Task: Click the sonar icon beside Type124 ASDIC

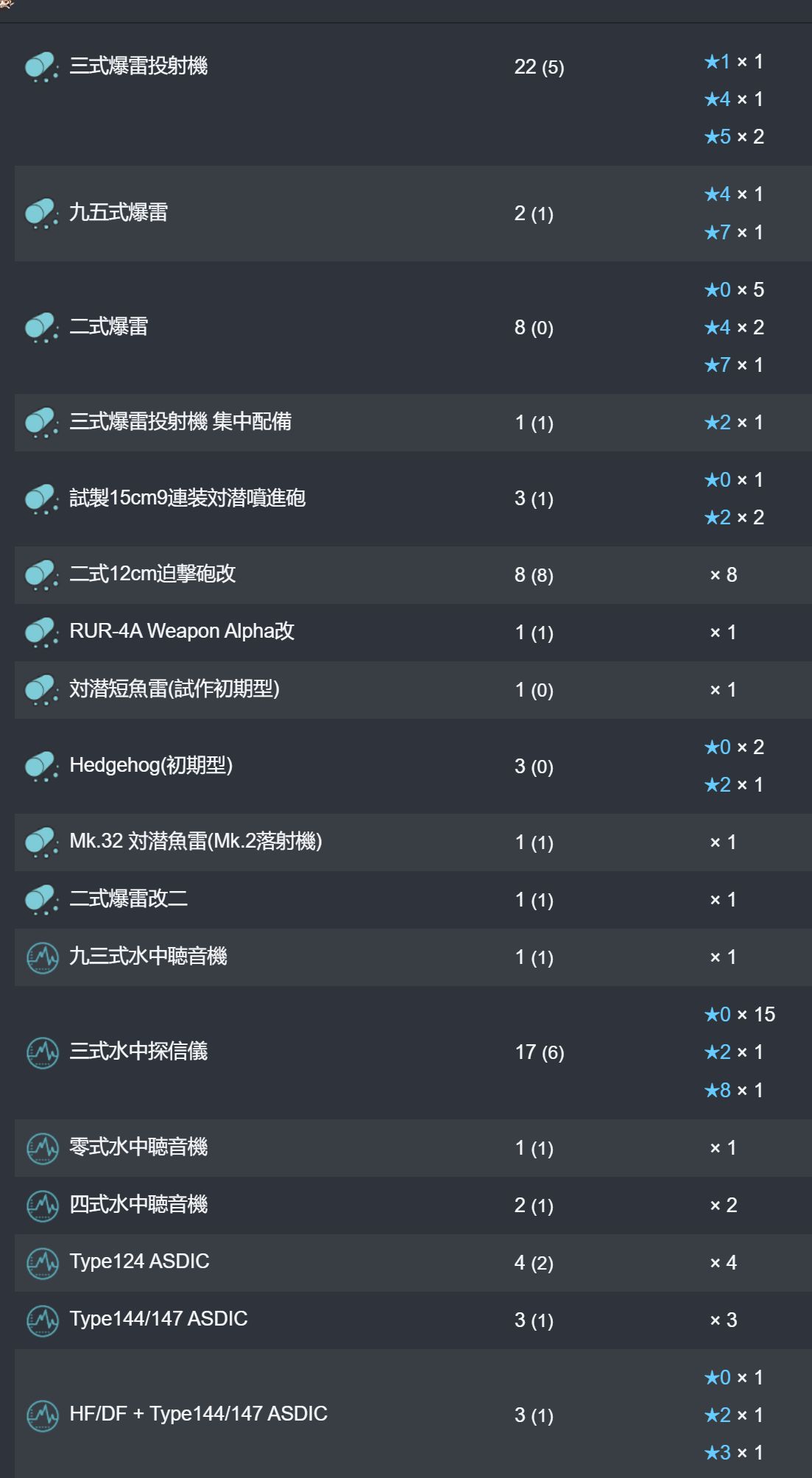Action: click(x=42, y=1263)
